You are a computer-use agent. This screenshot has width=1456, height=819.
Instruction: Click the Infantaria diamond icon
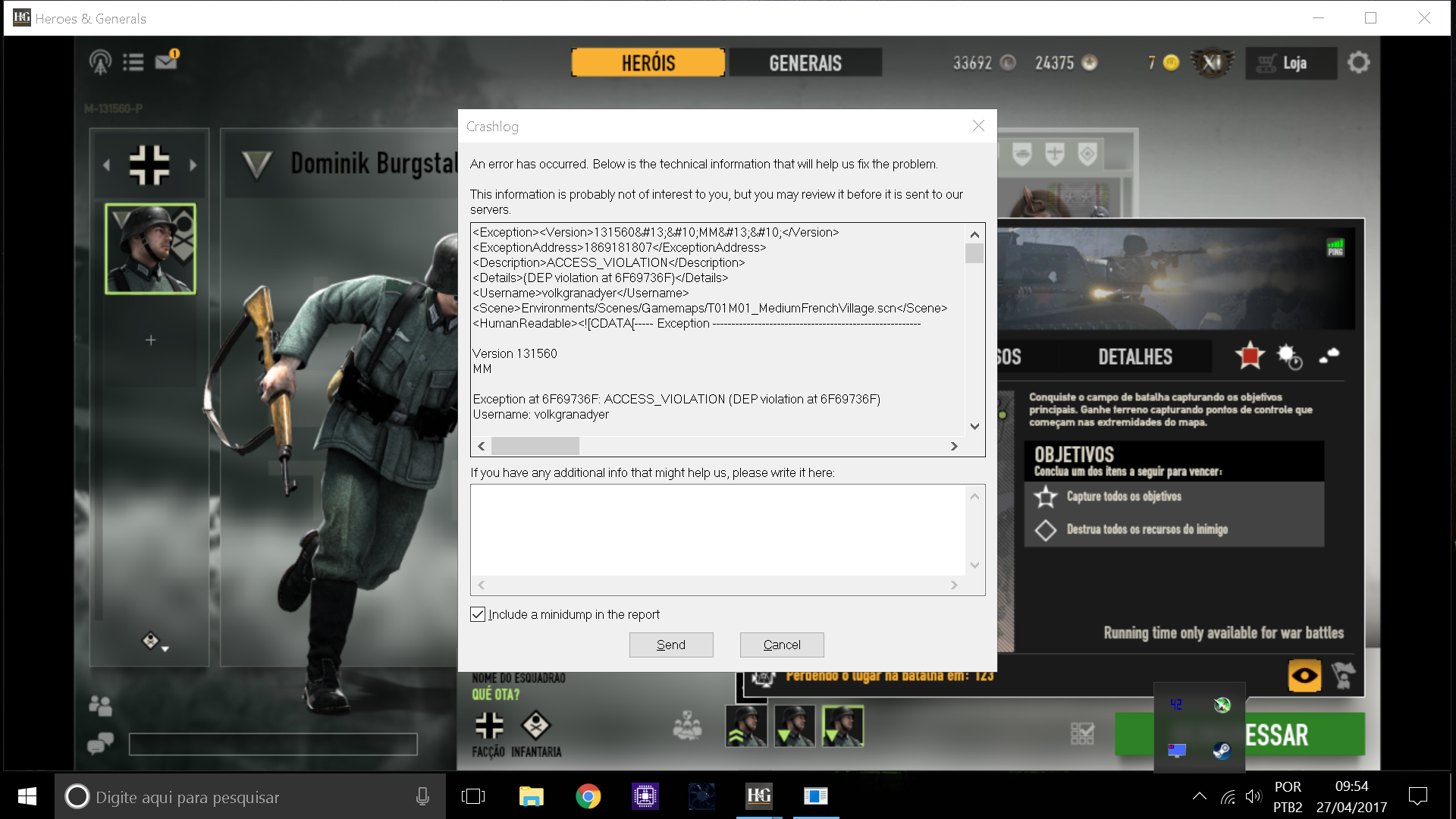pos(536,726)
